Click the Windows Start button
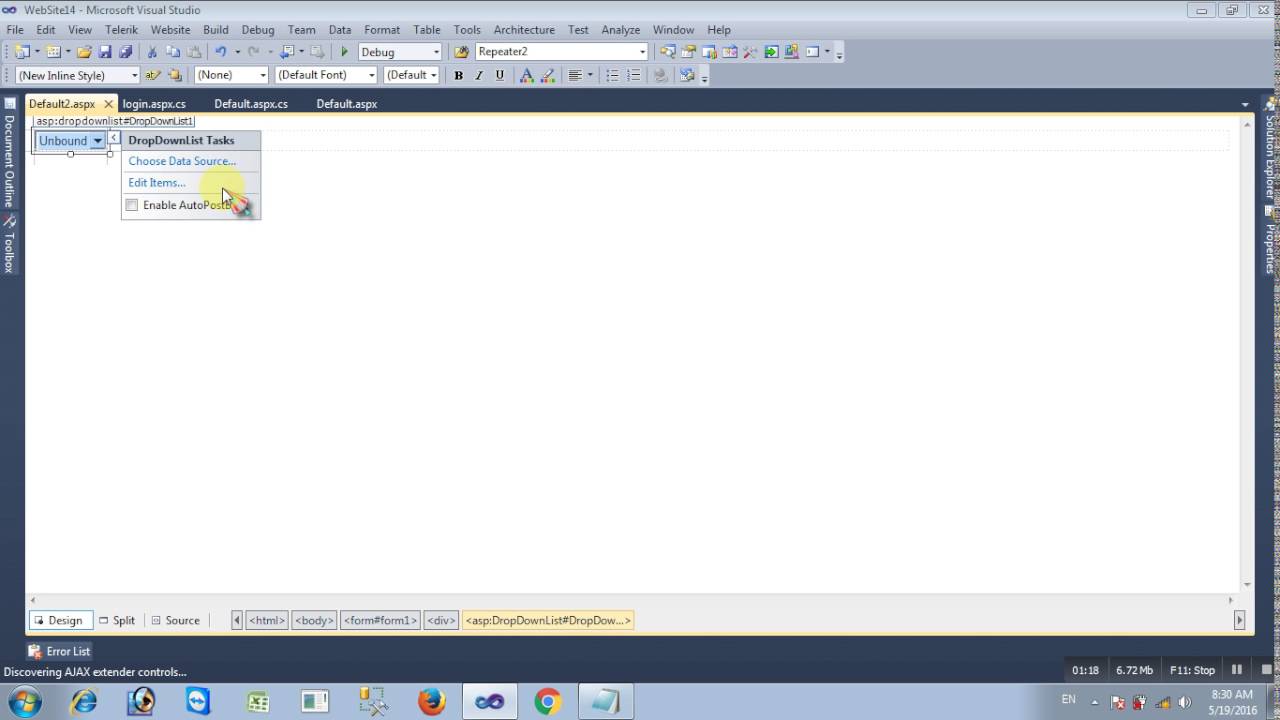 click(x=24, y=701)
